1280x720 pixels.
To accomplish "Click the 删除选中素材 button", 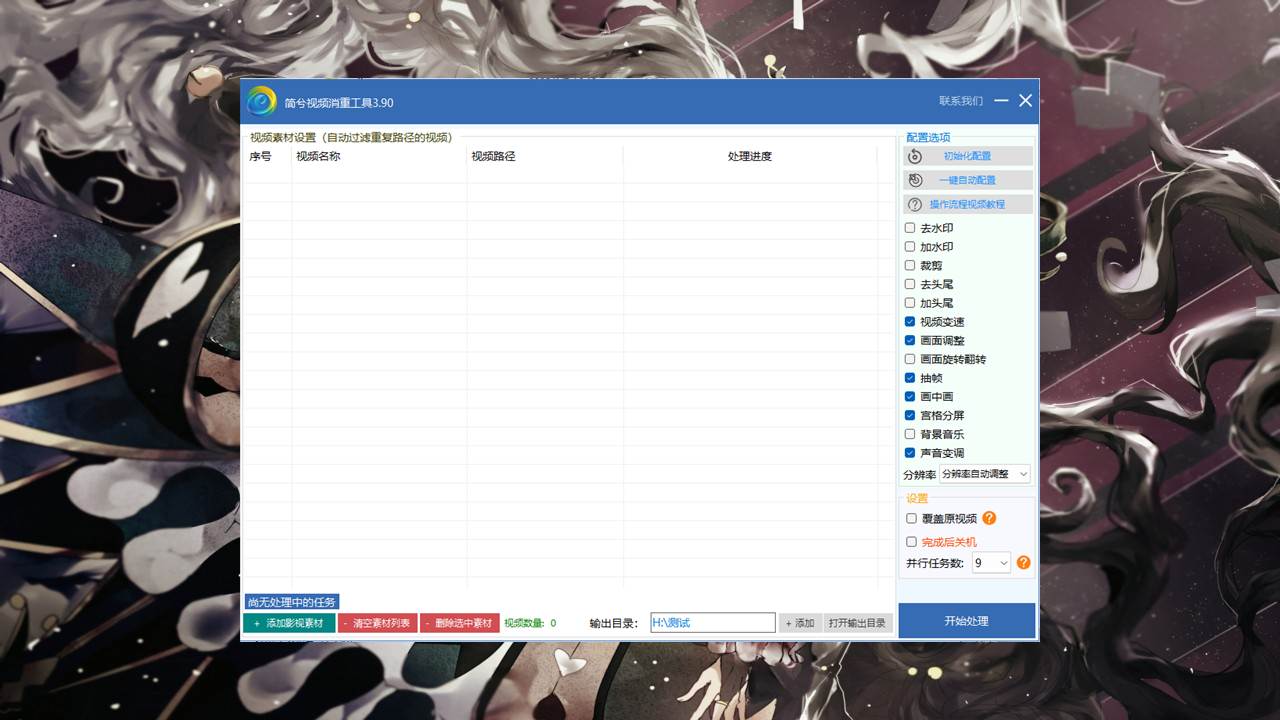I will [x=459, y=623].
